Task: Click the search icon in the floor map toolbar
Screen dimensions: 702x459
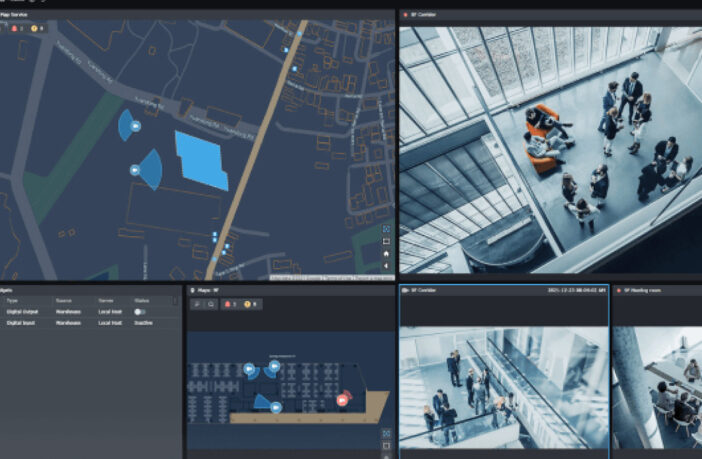Action: click(x=211, y=305)
